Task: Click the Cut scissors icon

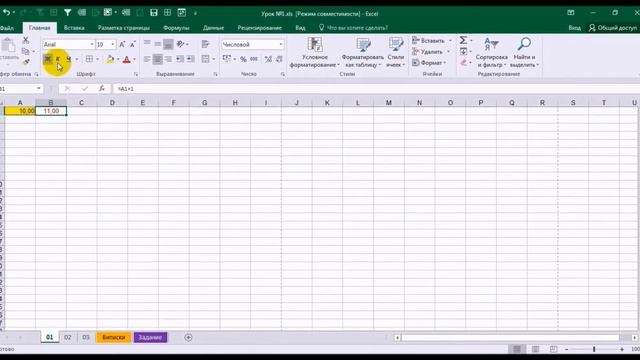Action: click(x=26, y=40)
